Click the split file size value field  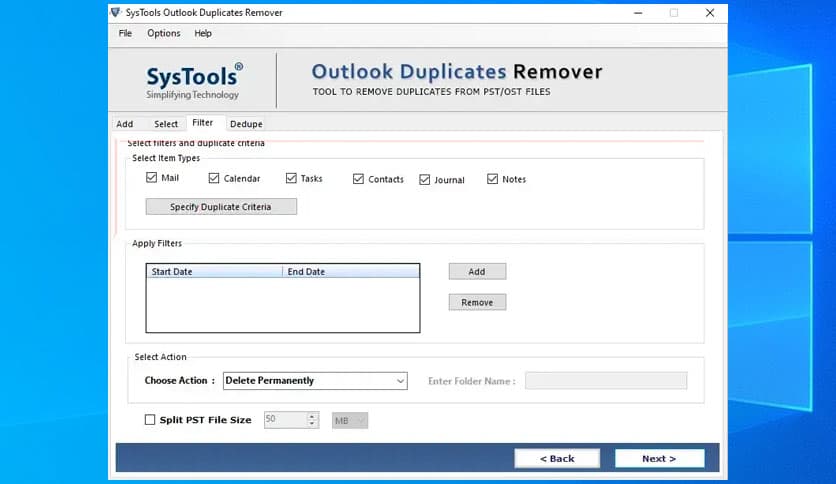tap(286, 420)
